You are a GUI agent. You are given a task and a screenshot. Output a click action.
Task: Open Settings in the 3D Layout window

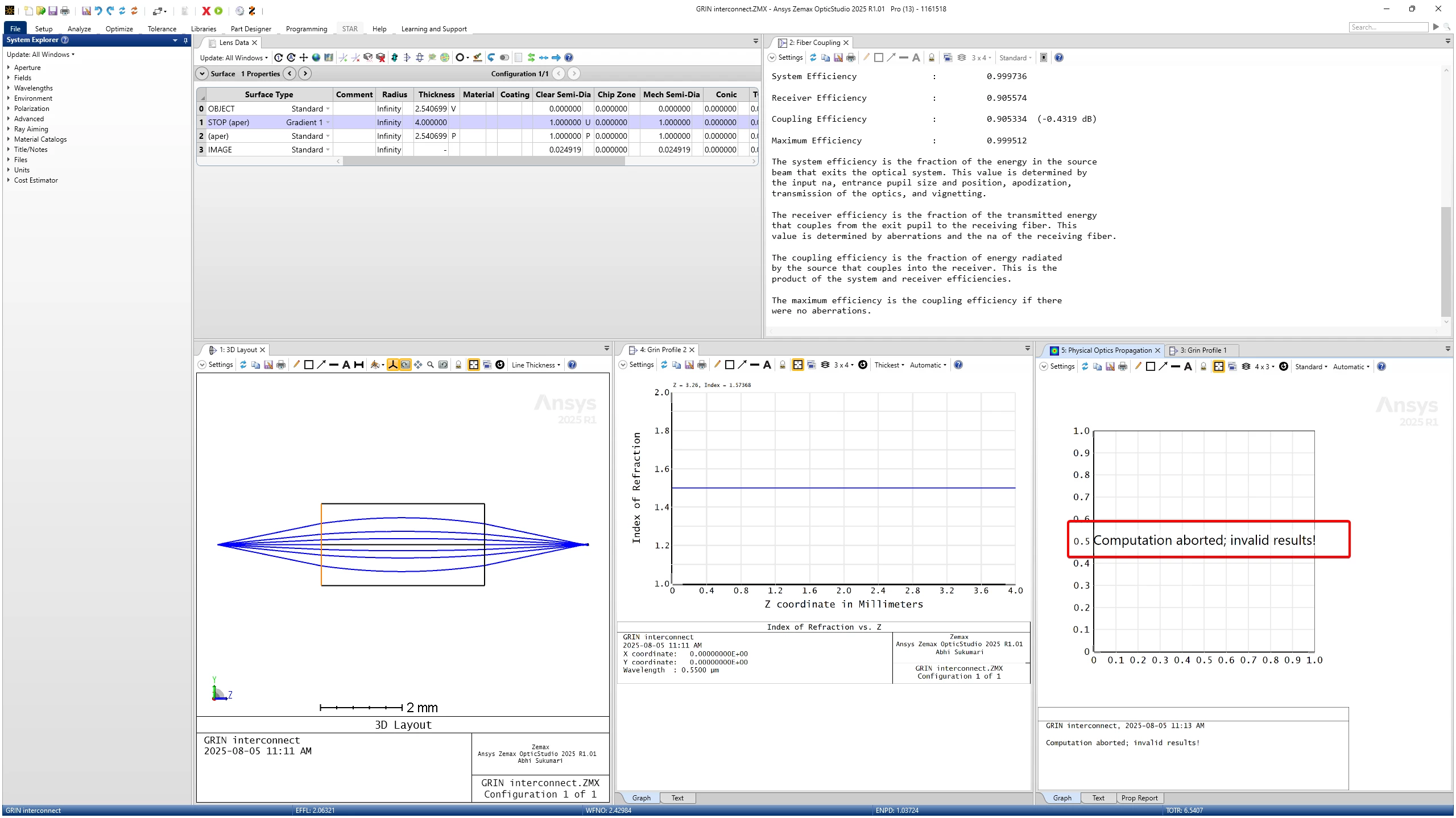tap(216, 365)
